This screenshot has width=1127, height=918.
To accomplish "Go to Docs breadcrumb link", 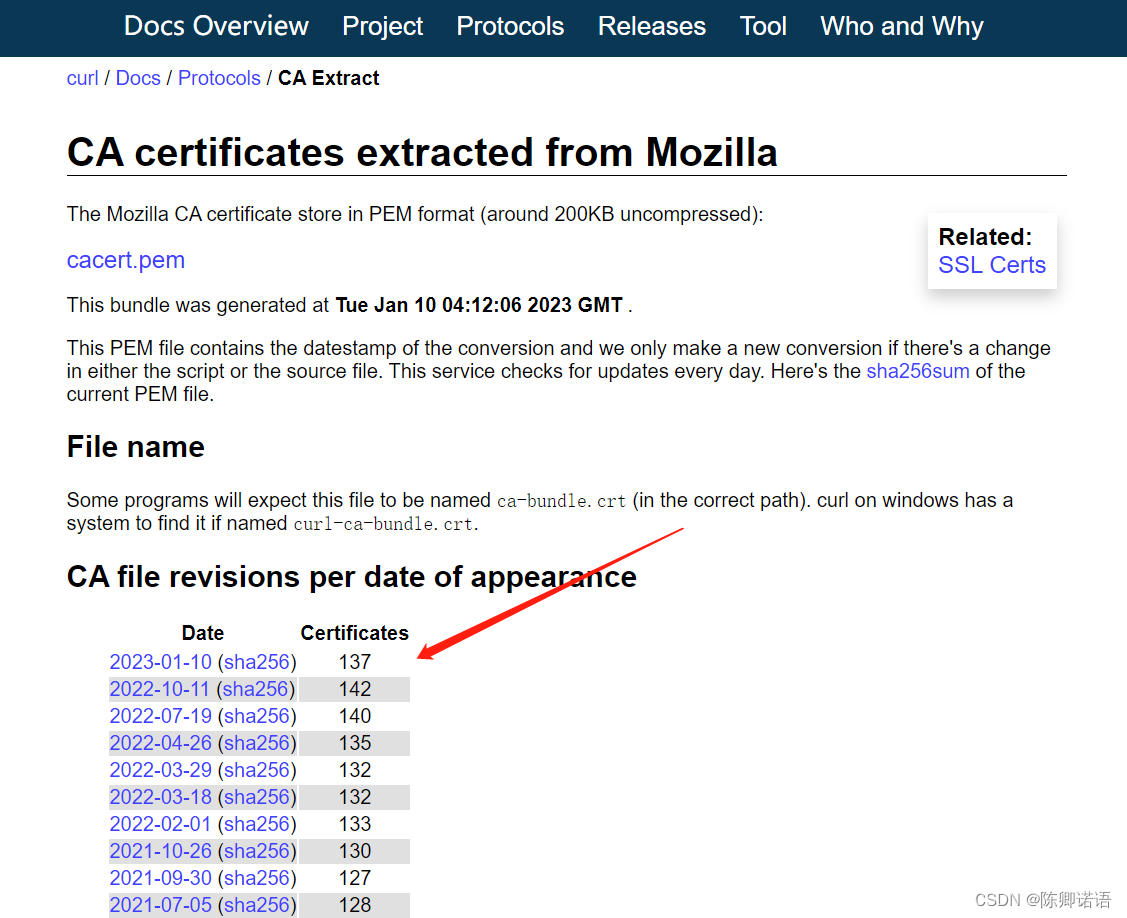I will point(138,78).
